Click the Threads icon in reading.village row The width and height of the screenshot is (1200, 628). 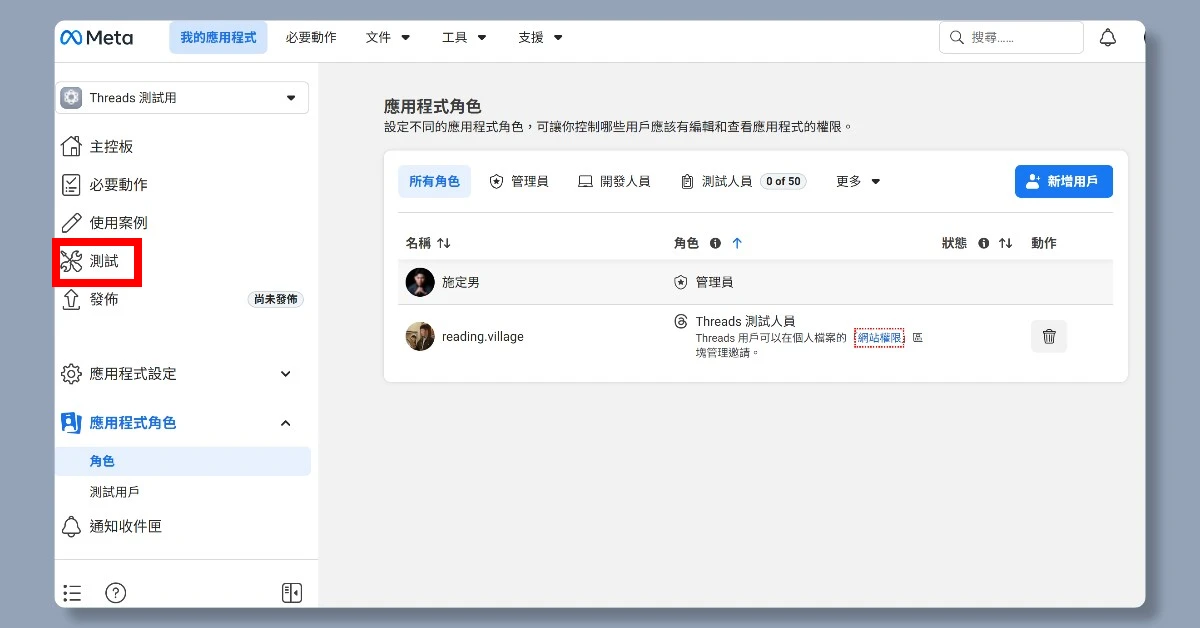point(681,322)
